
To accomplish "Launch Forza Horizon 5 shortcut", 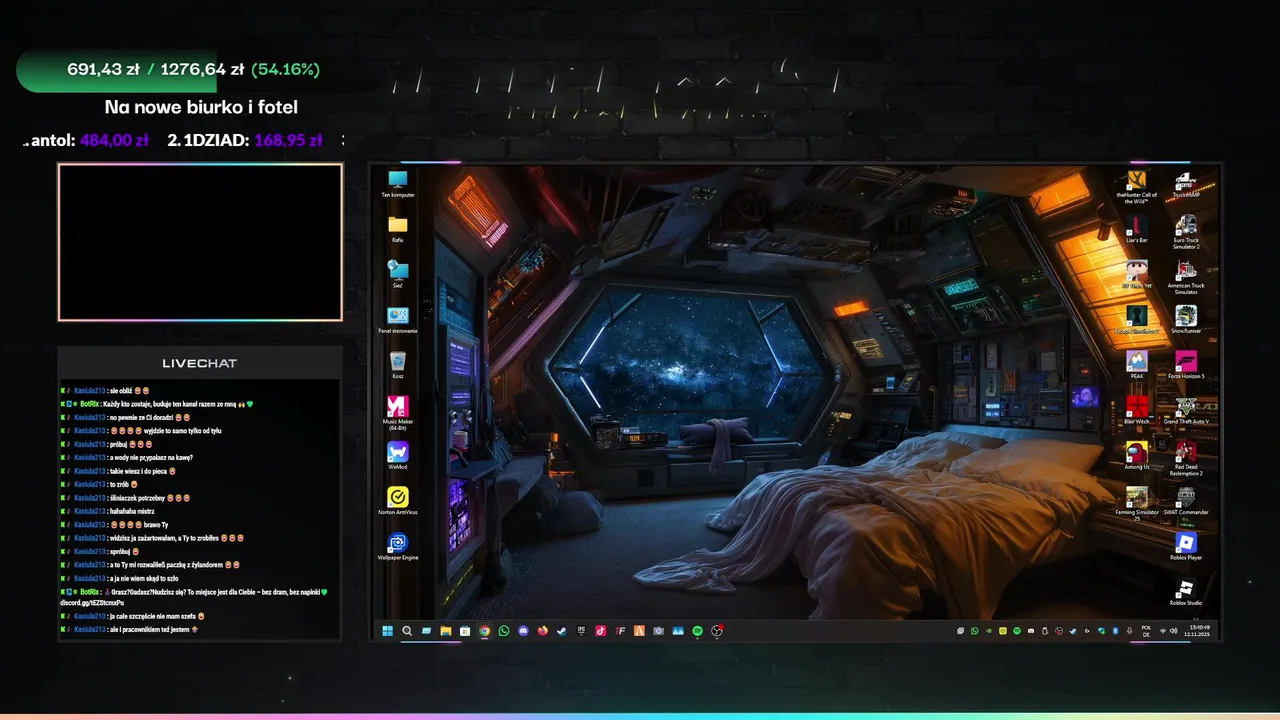I will coord(1186,365).
